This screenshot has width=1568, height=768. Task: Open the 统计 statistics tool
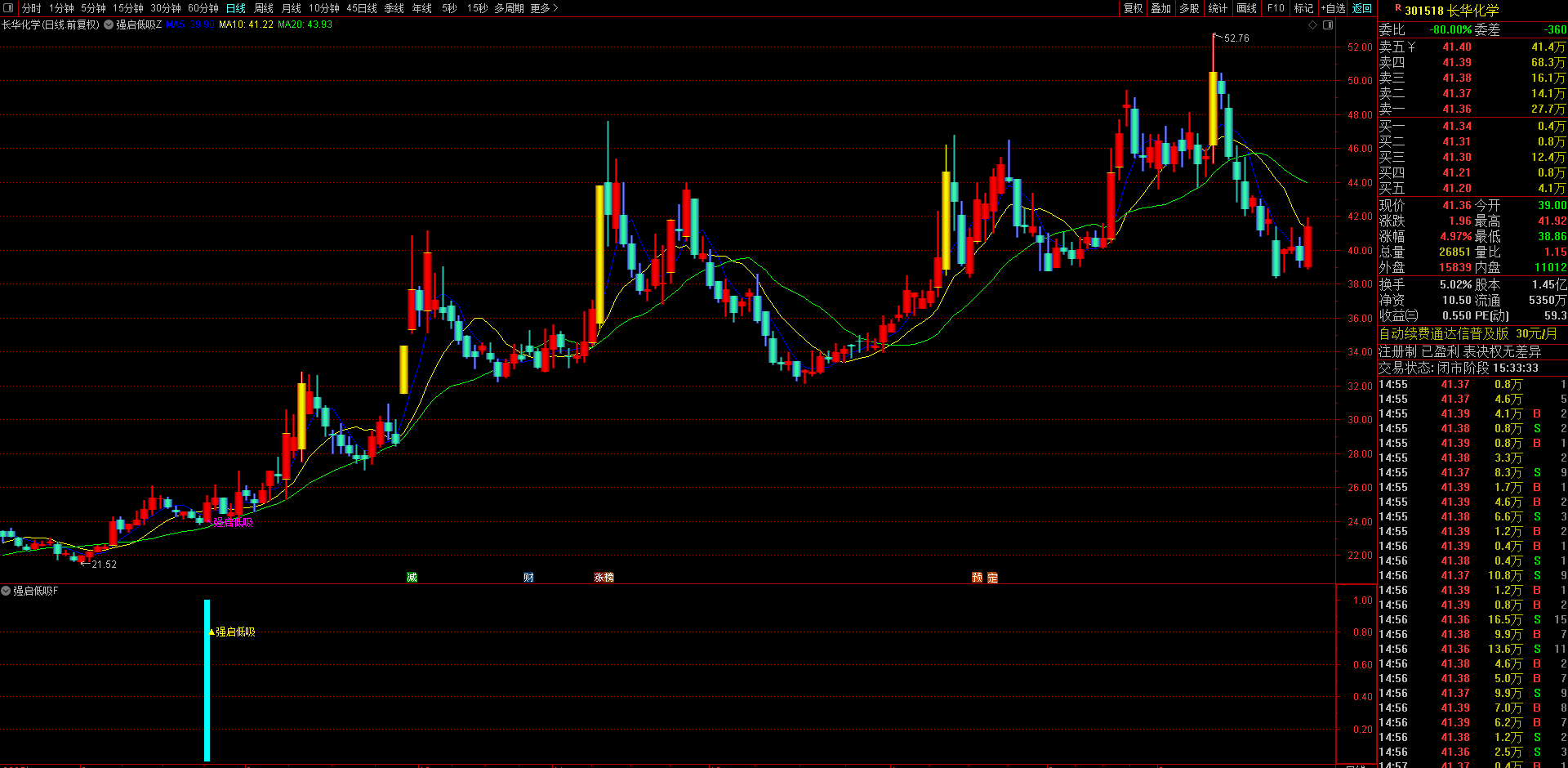click(x=1218, y=8)
